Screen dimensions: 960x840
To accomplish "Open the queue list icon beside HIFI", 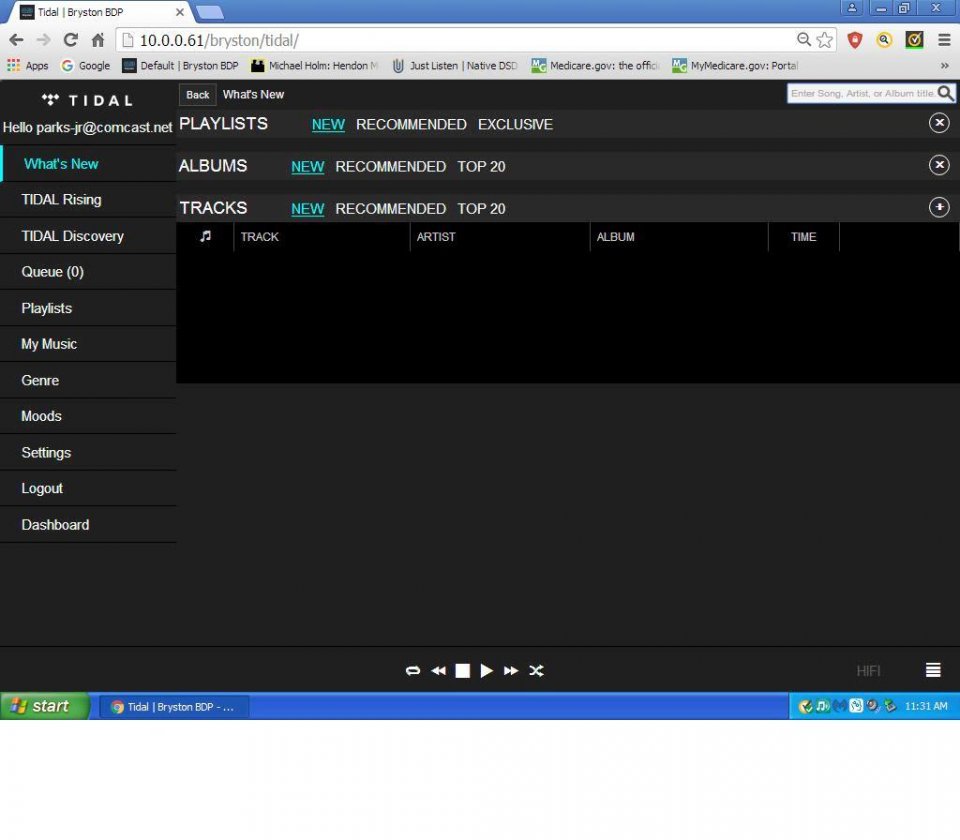I will (x=933, y=670).
